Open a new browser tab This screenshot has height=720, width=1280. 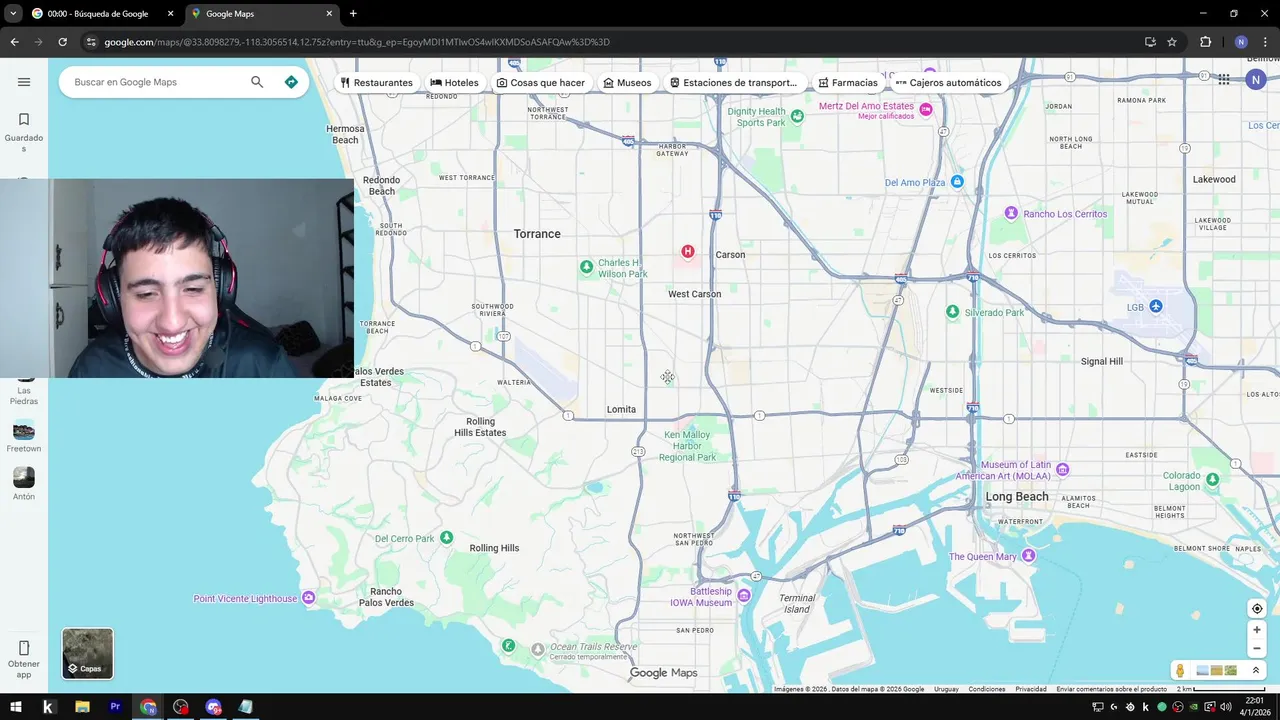click(x=353, y=14)
